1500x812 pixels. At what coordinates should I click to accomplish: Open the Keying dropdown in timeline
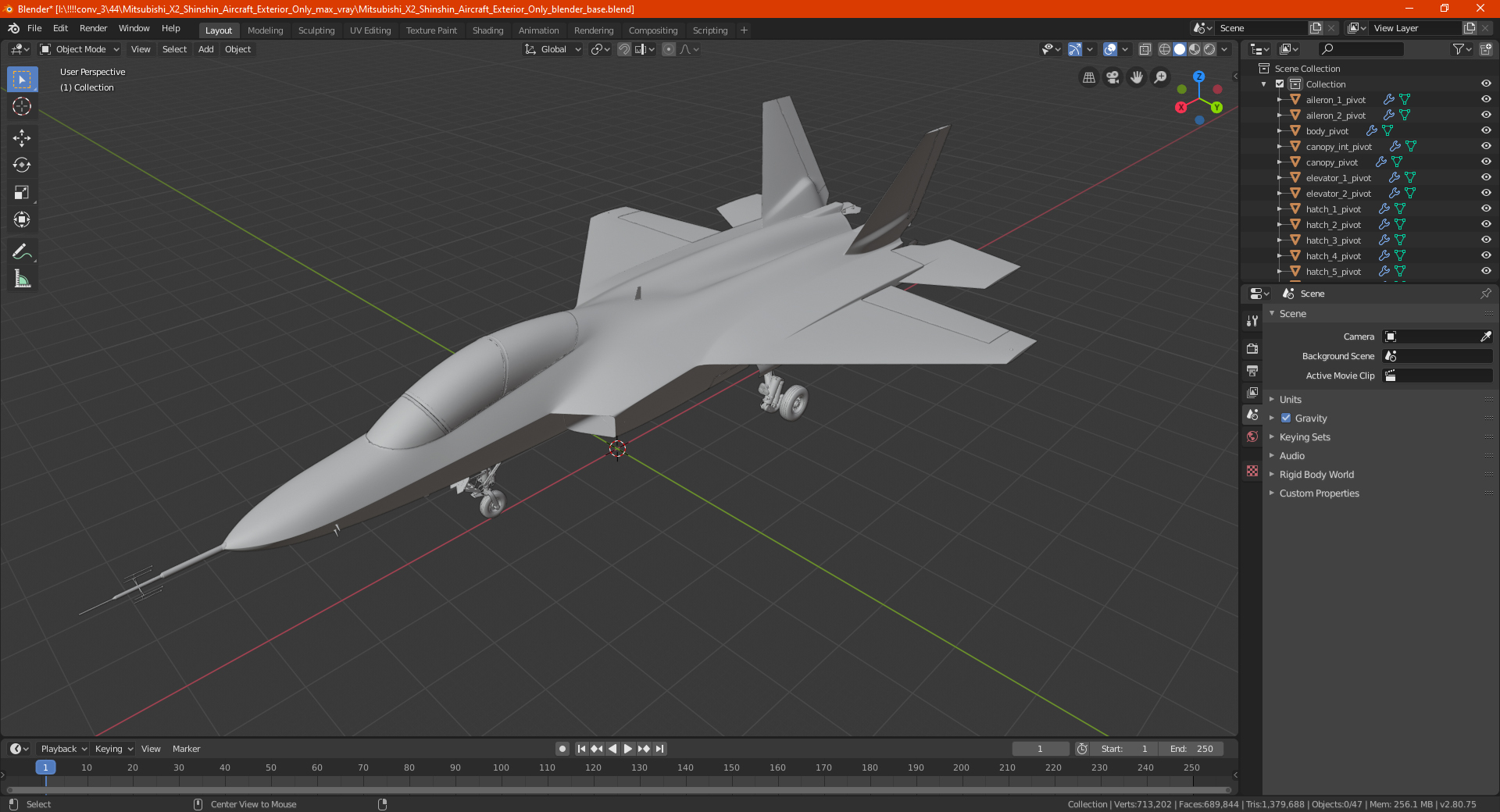tap(113, 749)
